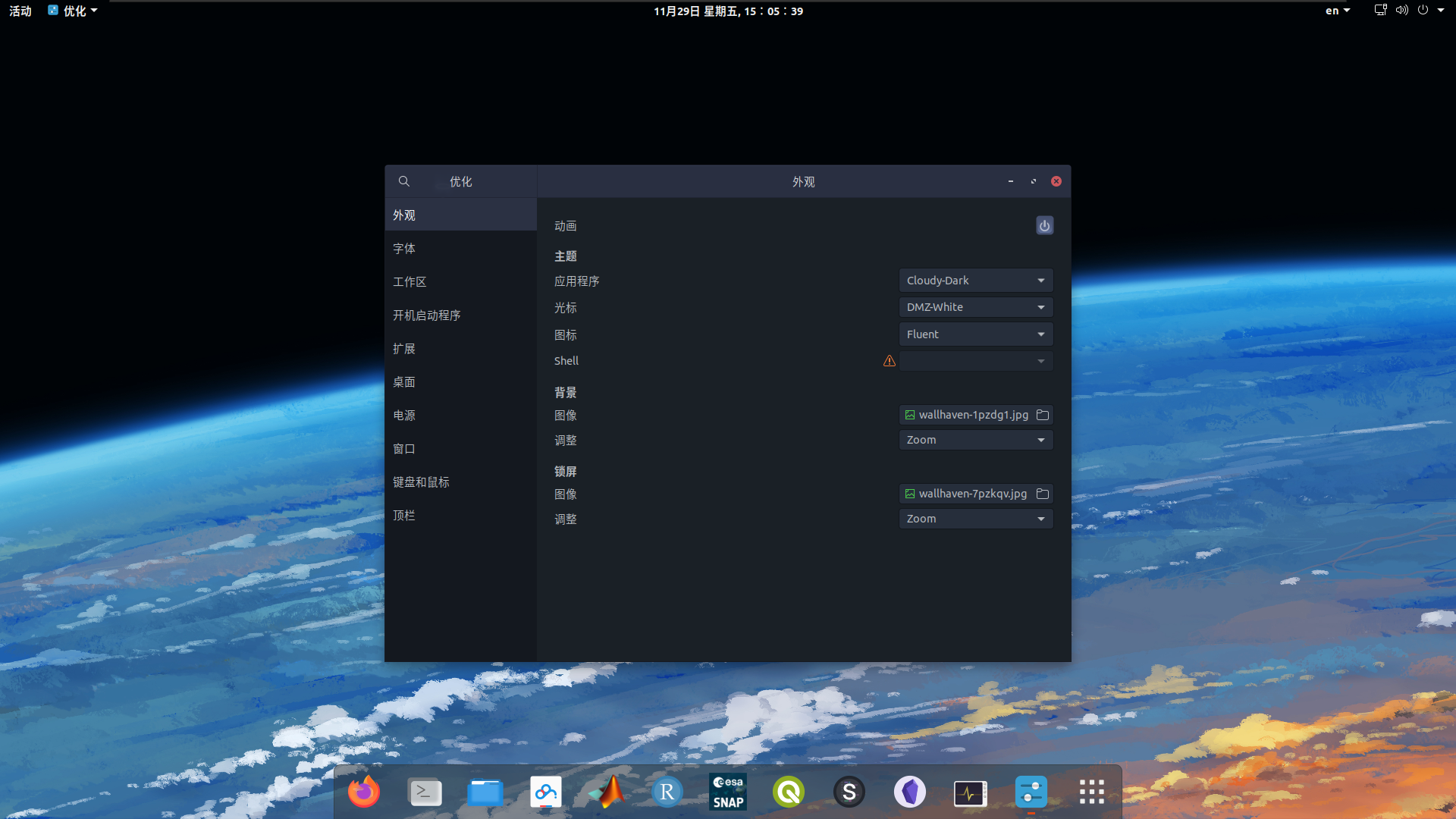Launch the S-logo app in dock

pyautogui.click(x=849, y=792)
